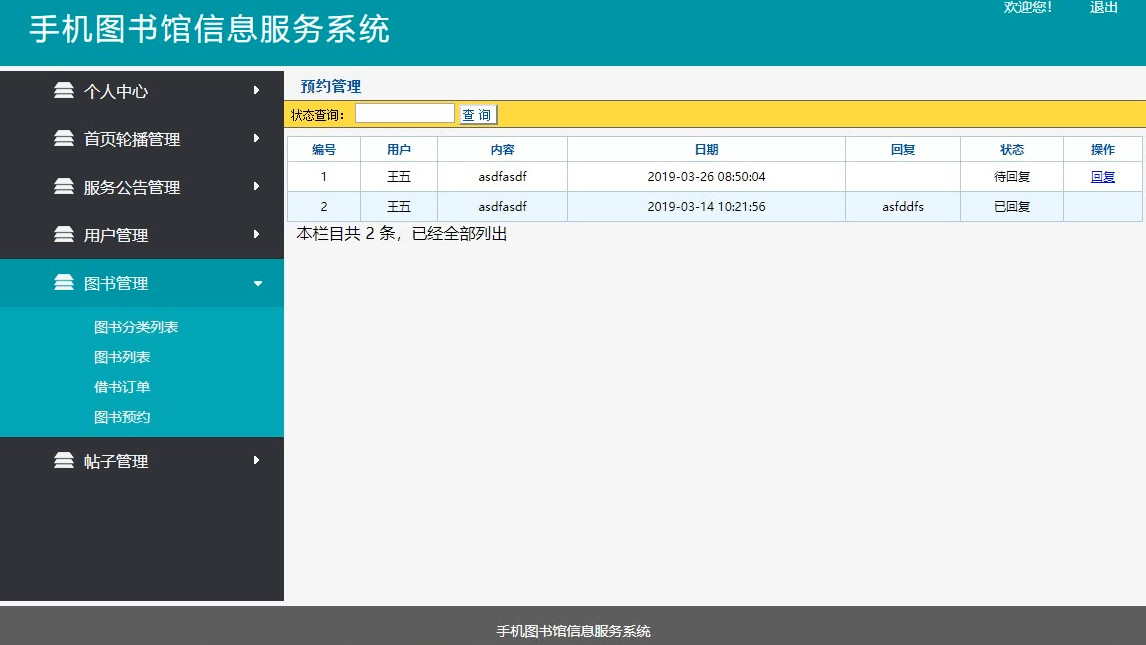Click asdfasdf content cell in row 1
The width and height of the screenshot is (1146, 645).
(502, 176)
